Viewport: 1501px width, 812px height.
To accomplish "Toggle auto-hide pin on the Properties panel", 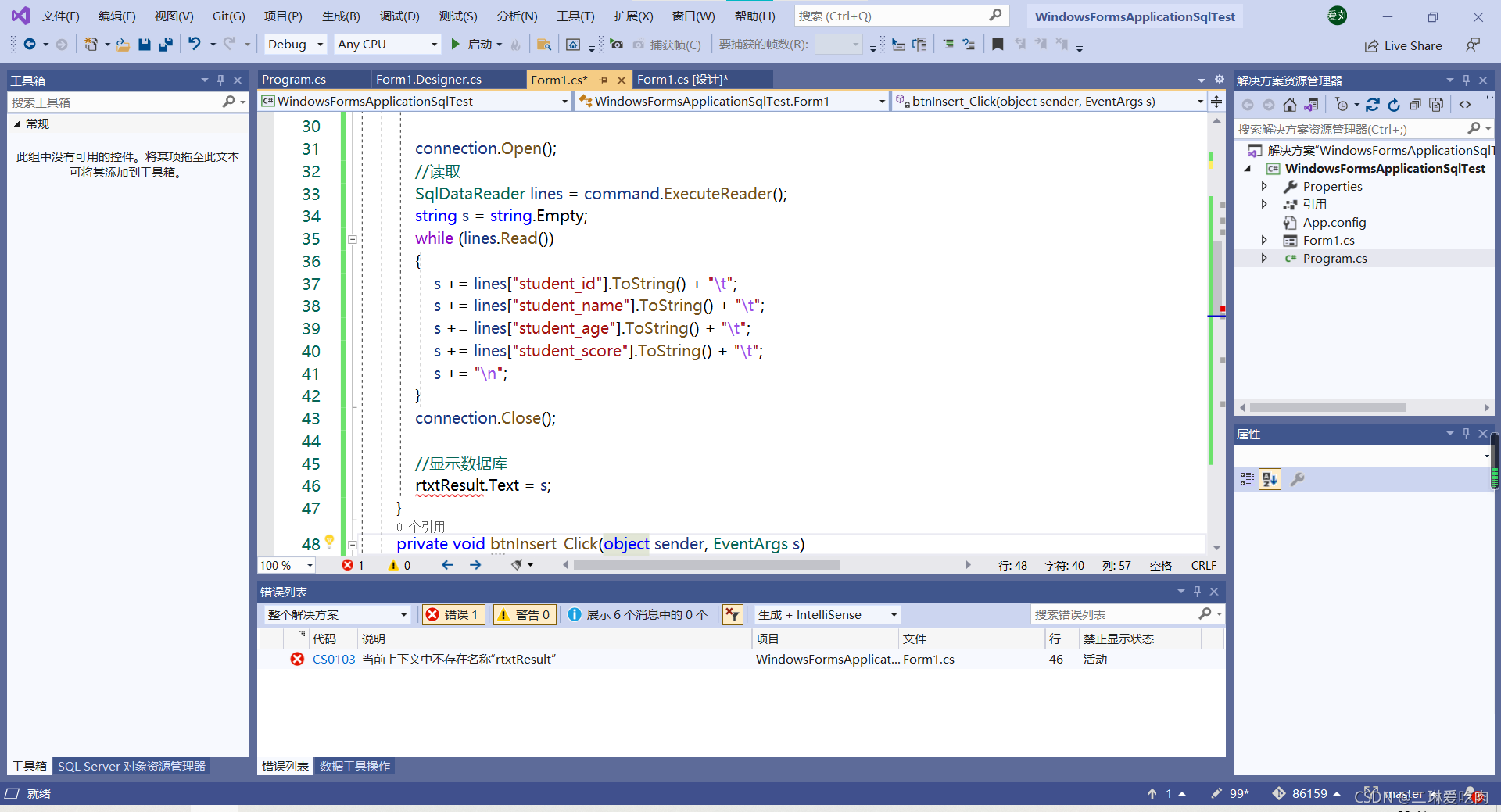I will [1466, 433].
